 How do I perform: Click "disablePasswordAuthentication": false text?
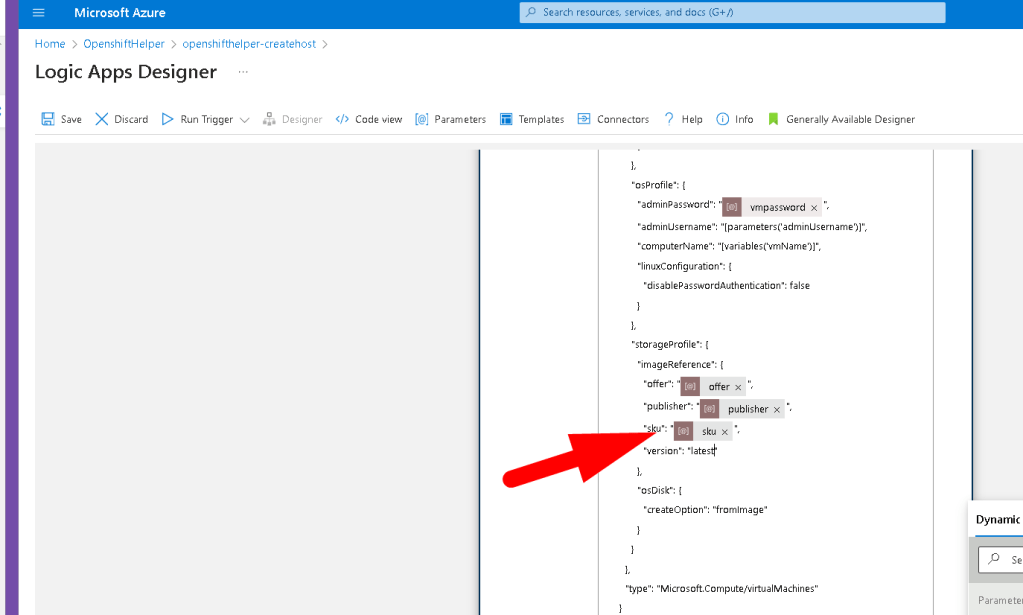[x=726, y=285]
